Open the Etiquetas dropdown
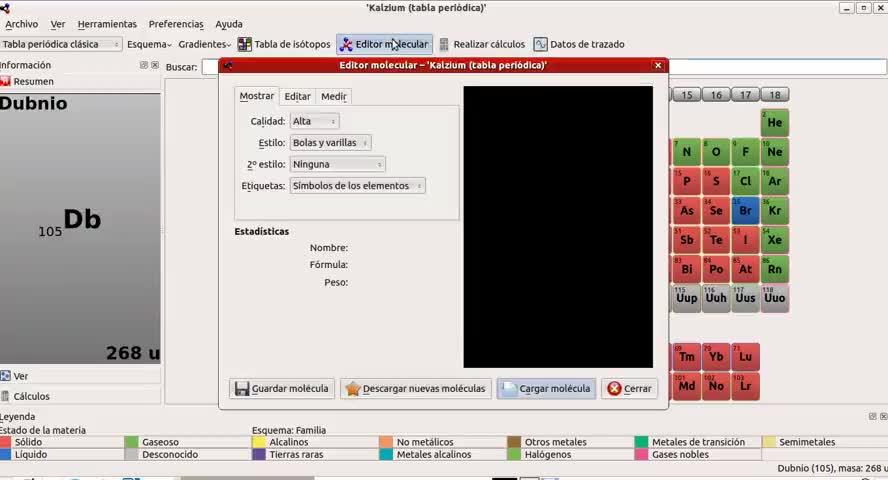This screenshot has width=888, height=480. tap(357, 186)
